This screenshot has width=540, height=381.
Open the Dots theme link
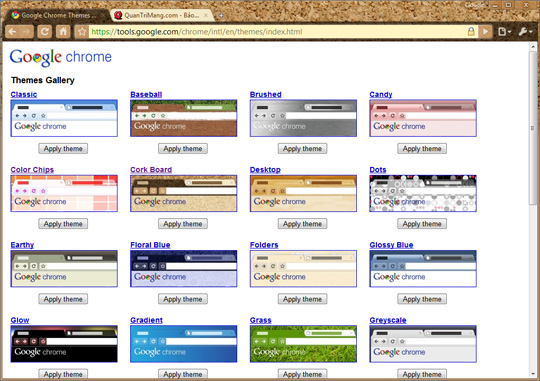click(378, 170)
